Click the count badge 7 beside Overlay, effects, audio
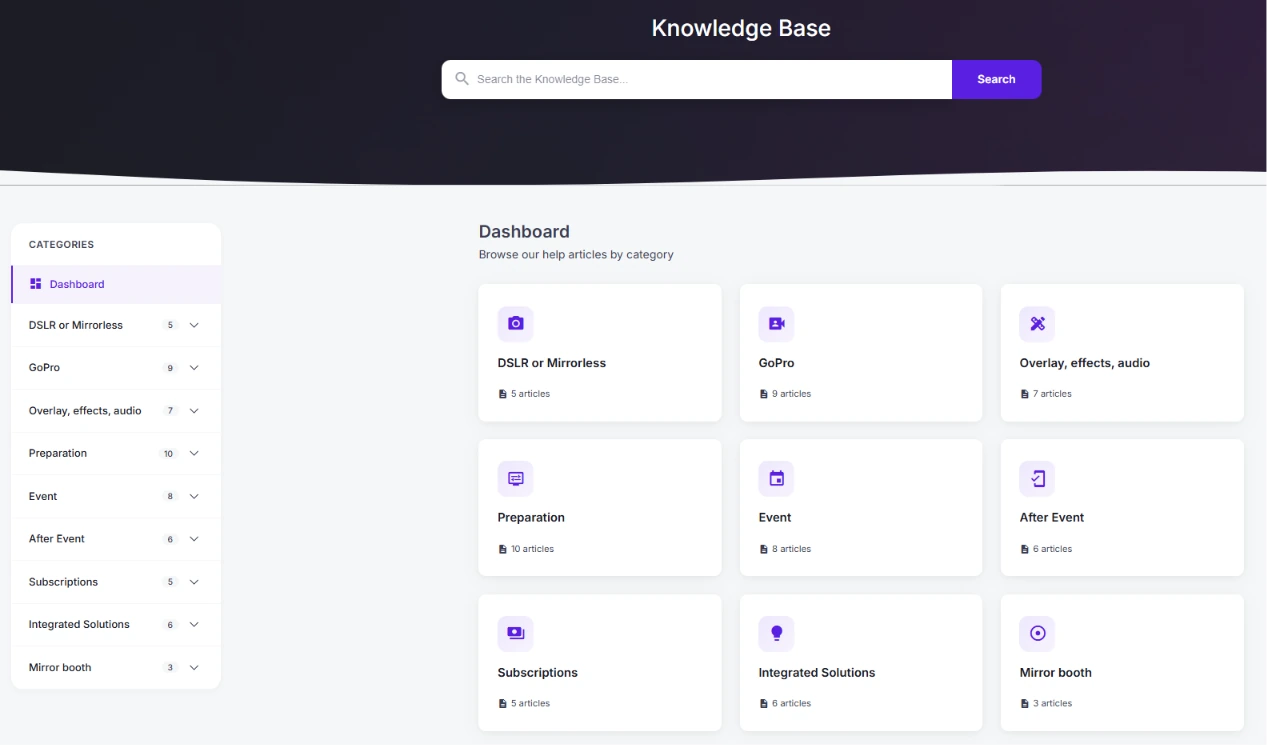The width and height of the screenshot is (1267, 745). point(170,411)
